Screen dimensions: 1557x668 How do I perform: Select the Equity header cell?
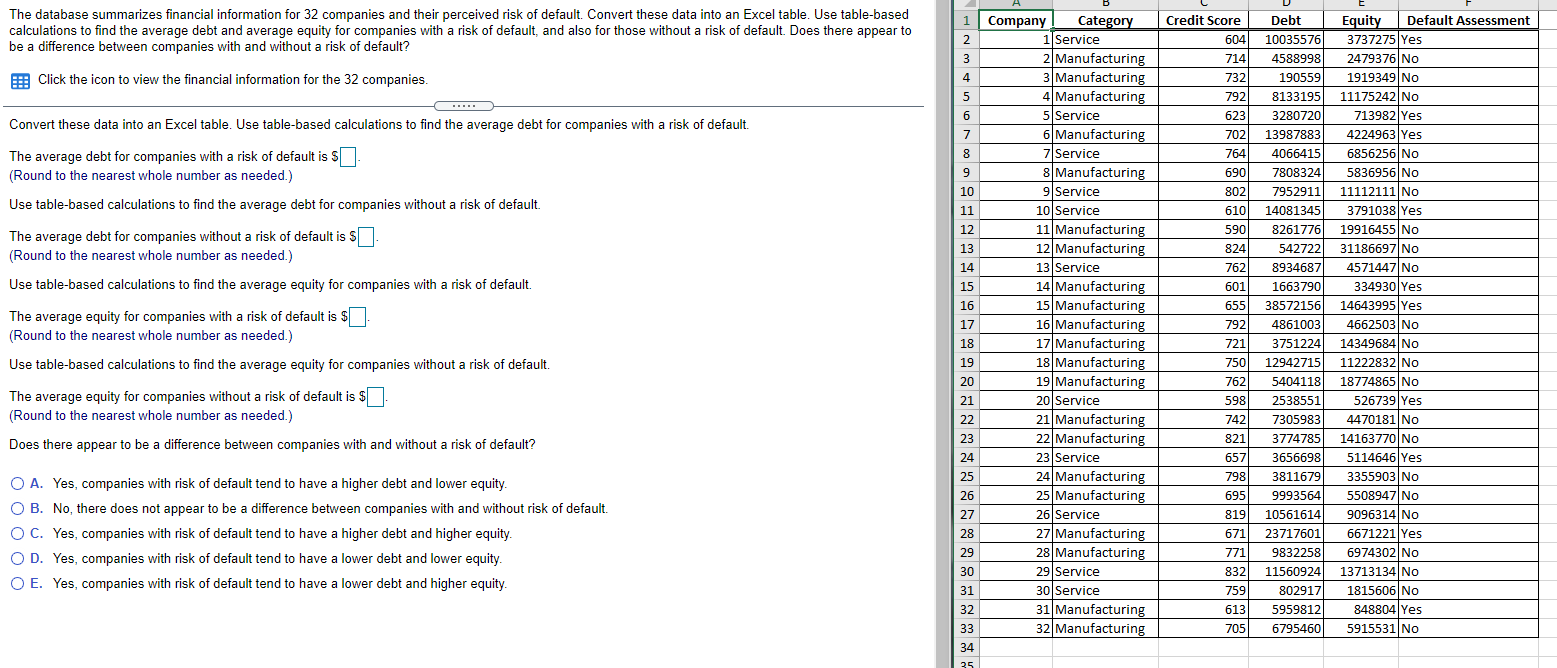coord(1361,20)
